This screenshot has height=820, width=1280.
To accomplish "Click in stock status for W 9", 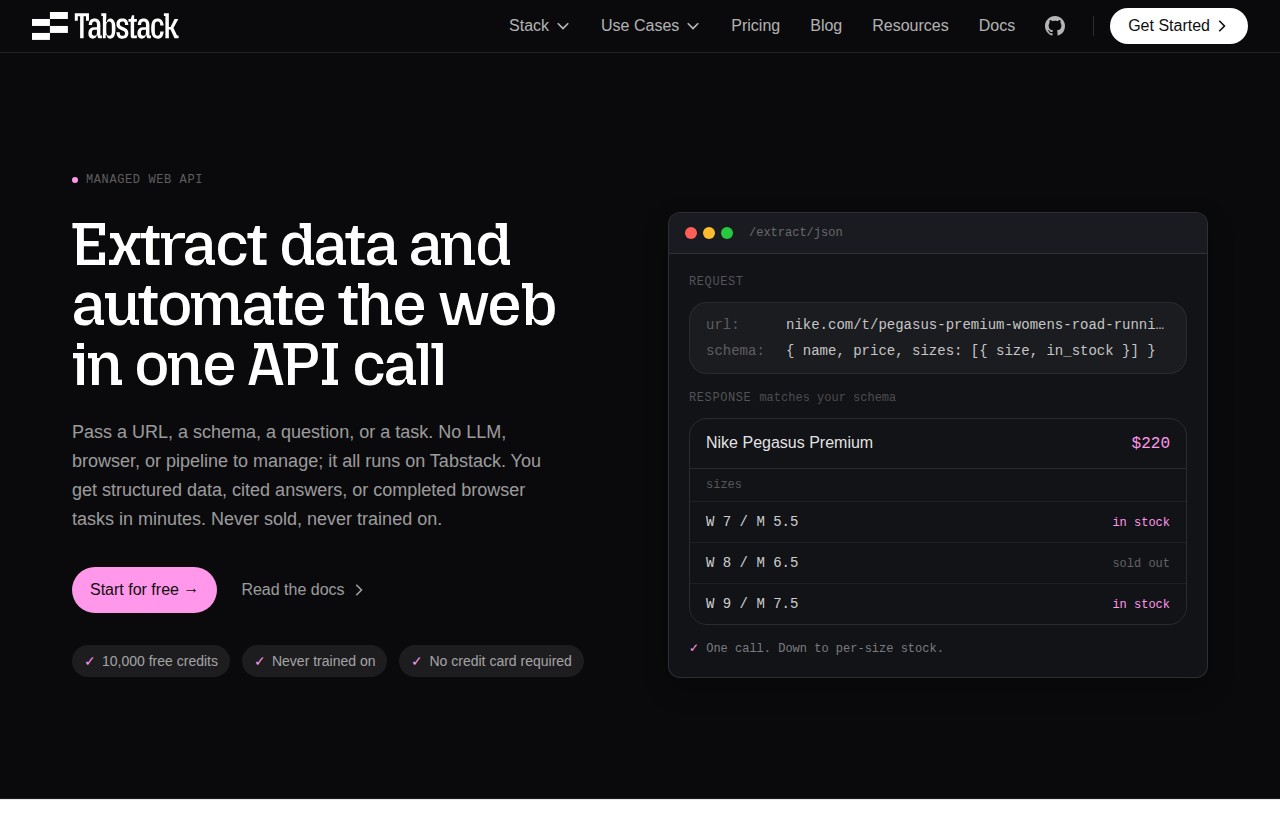I will (x=1141, y=604).
